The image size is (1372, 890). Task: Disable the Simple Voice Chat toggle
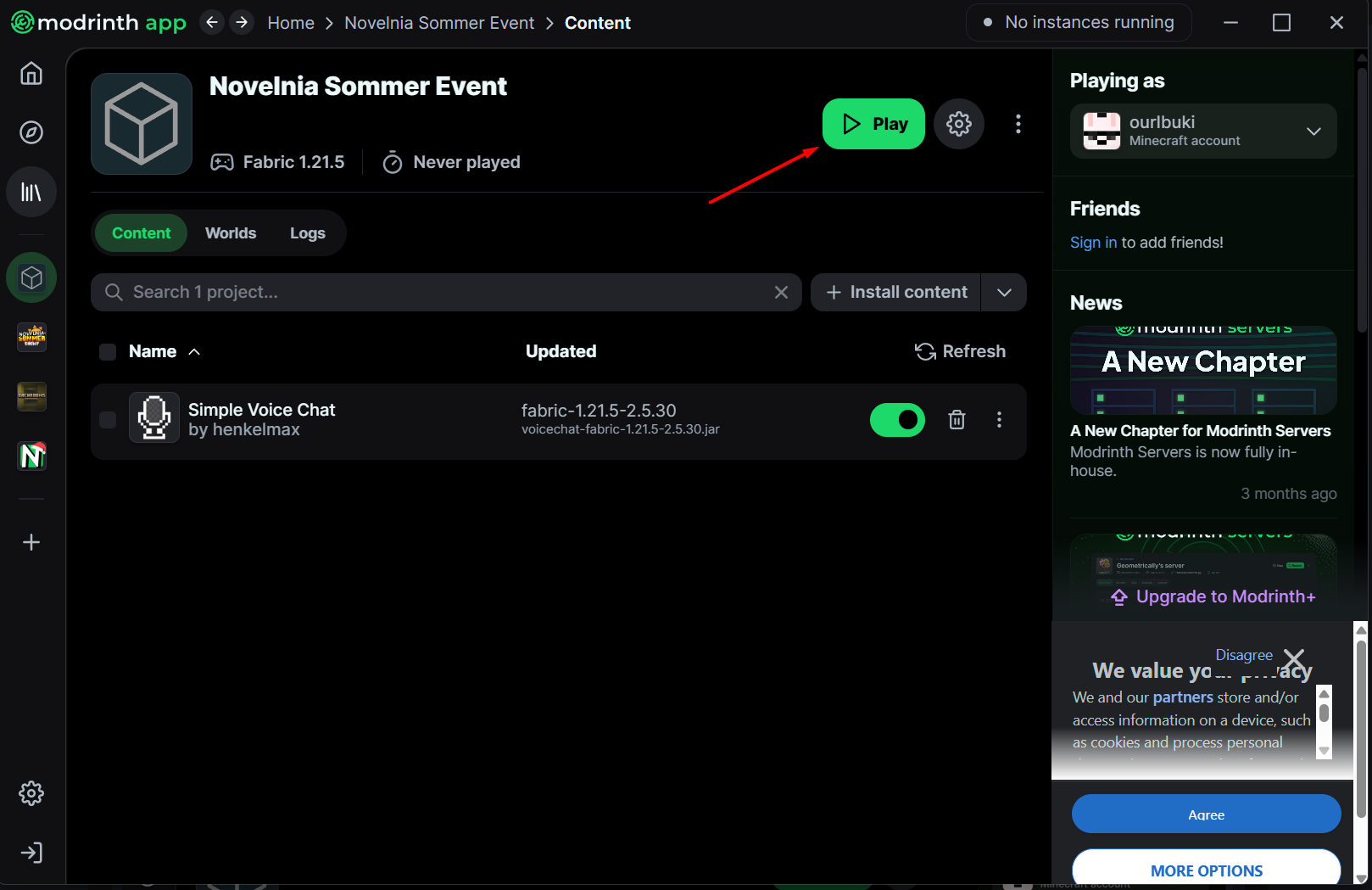[x=897, y=420]
